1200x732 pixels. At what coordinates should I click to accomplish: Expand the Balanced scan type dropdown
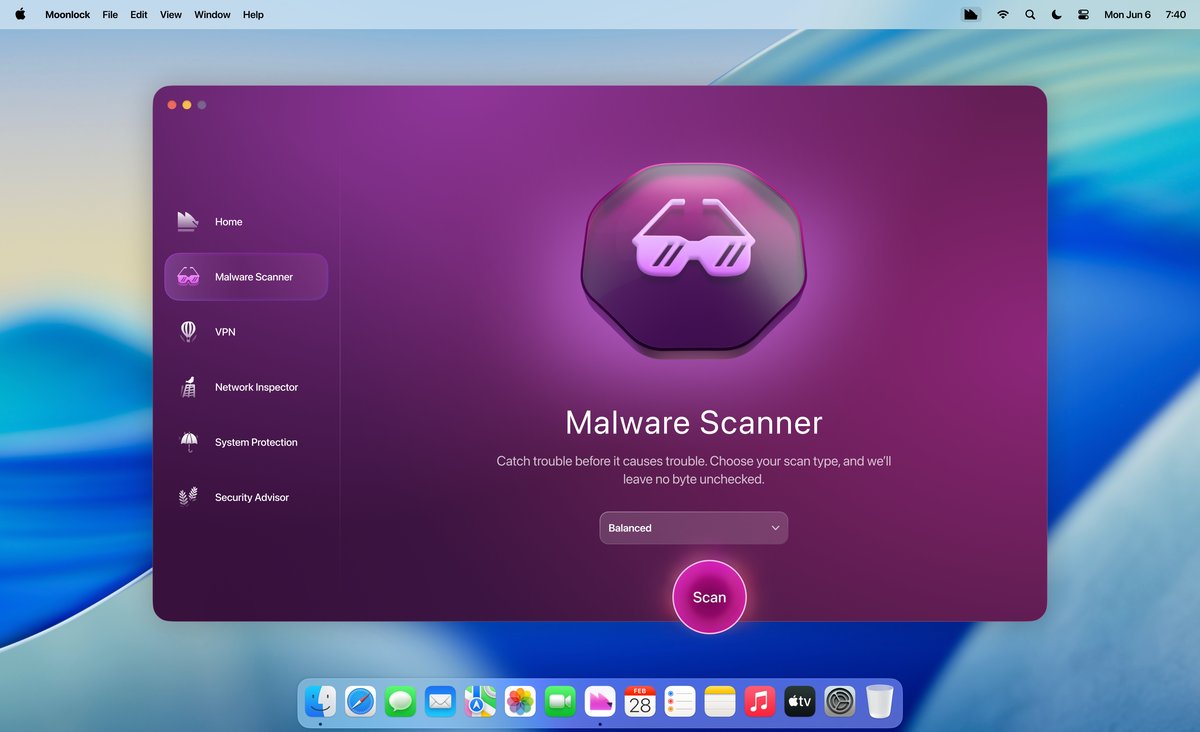pyautogui.click(x=694, y=528)
